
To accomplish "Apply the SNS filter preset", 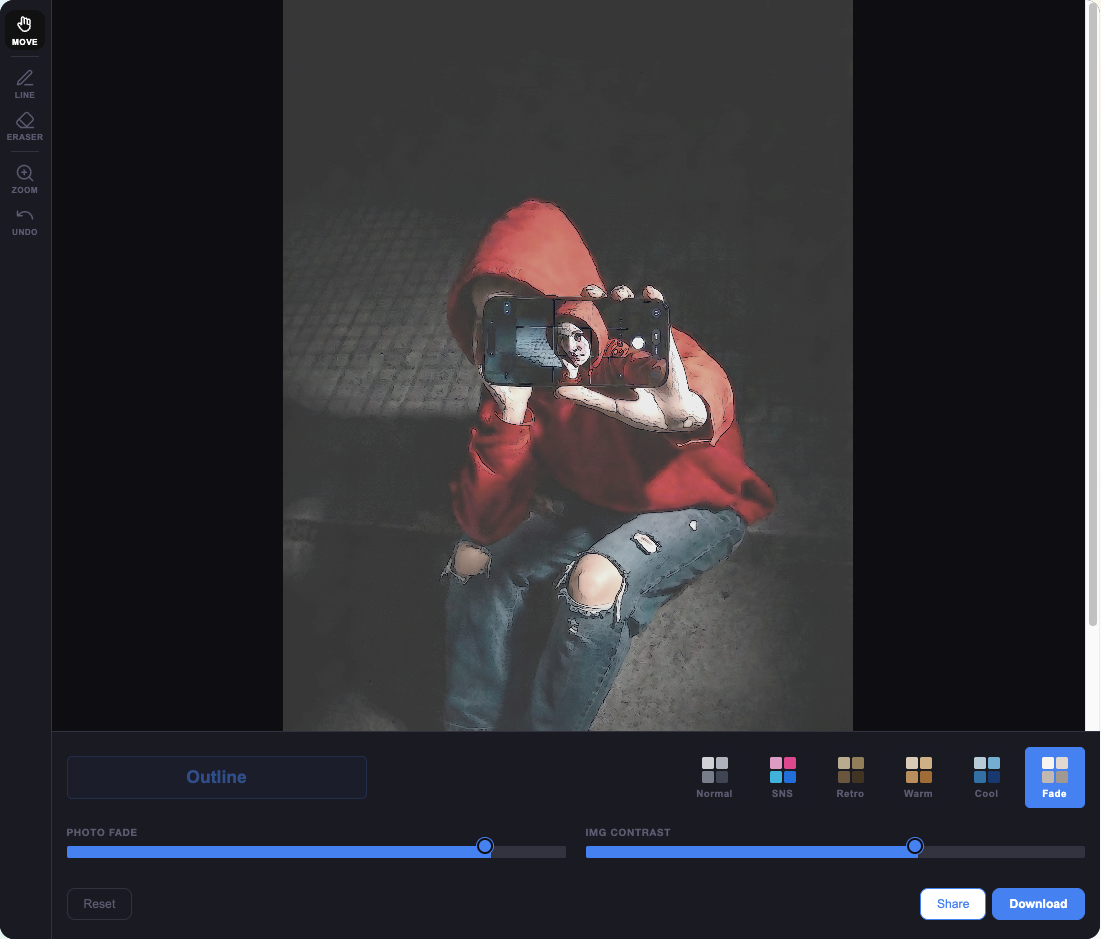I will click(782, 777).
